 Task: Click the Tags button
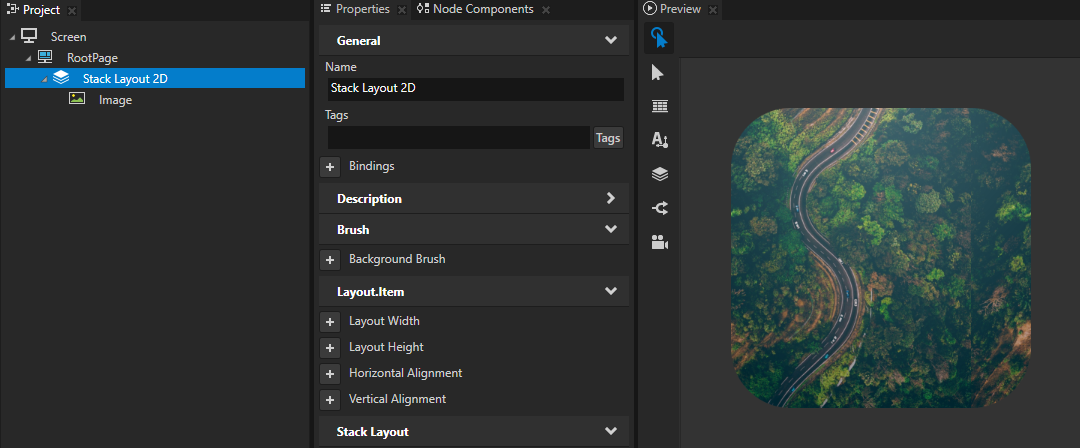pos(607,138)
